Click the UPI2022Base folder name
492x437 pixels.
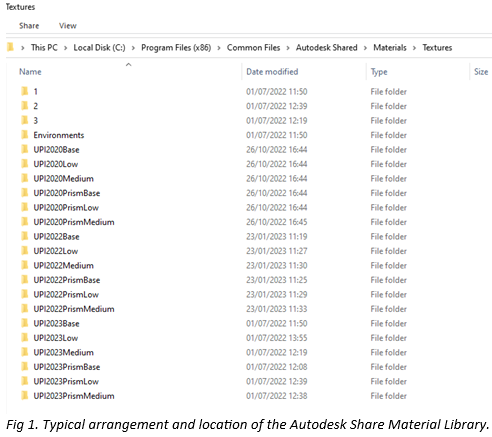[x=56, y=237]
